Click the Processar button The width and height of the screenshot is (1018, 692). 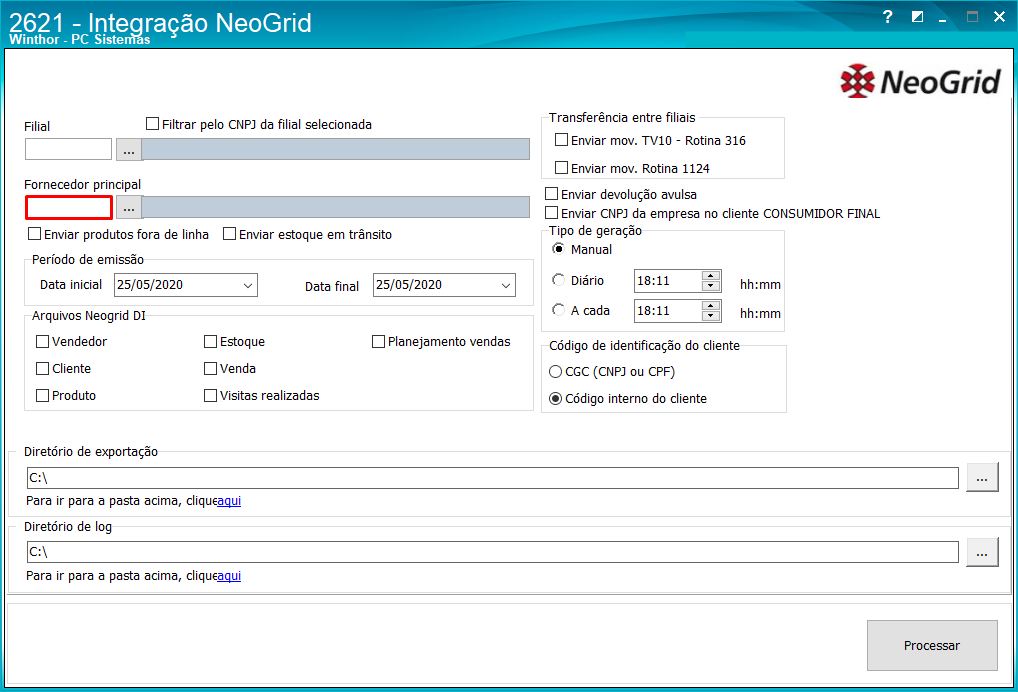click(932, 645)
